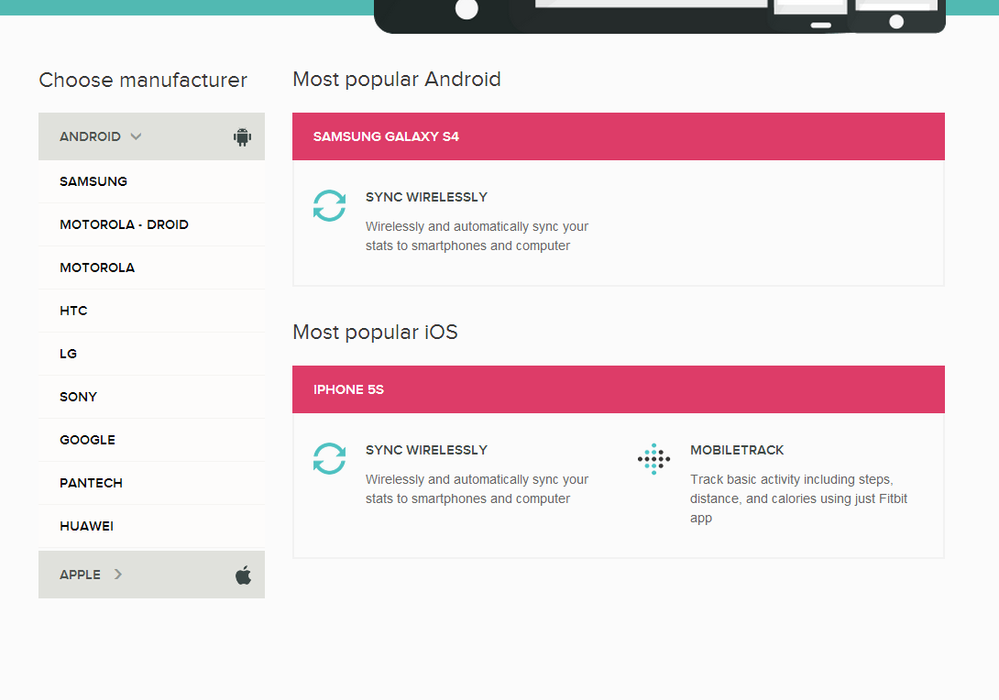The height and width of the screenshot is (700, 999).
Task: Click the Android robot icon
Action: tap(242, 137)
